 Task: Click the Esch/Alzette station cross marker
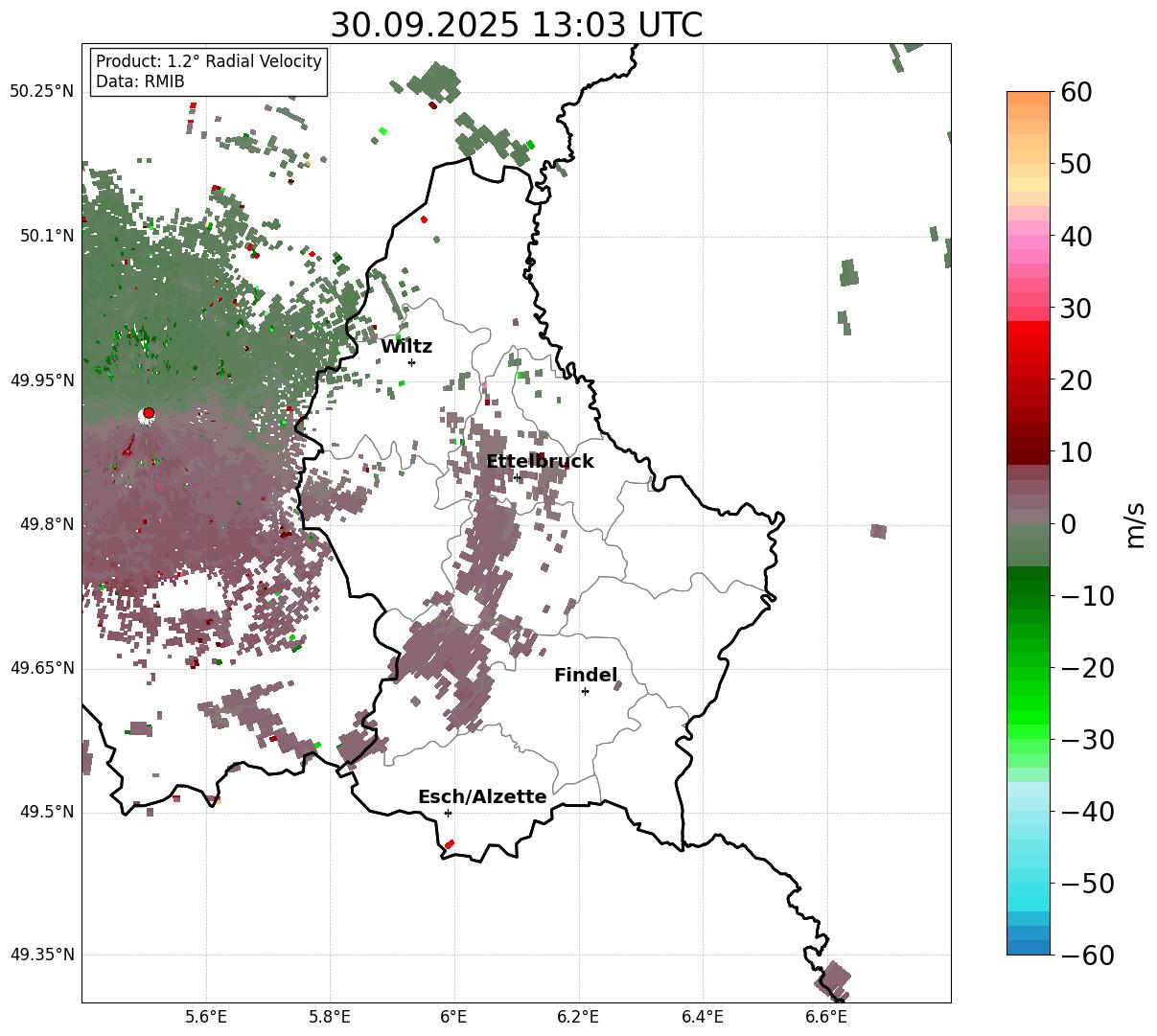tap(448, 813)
